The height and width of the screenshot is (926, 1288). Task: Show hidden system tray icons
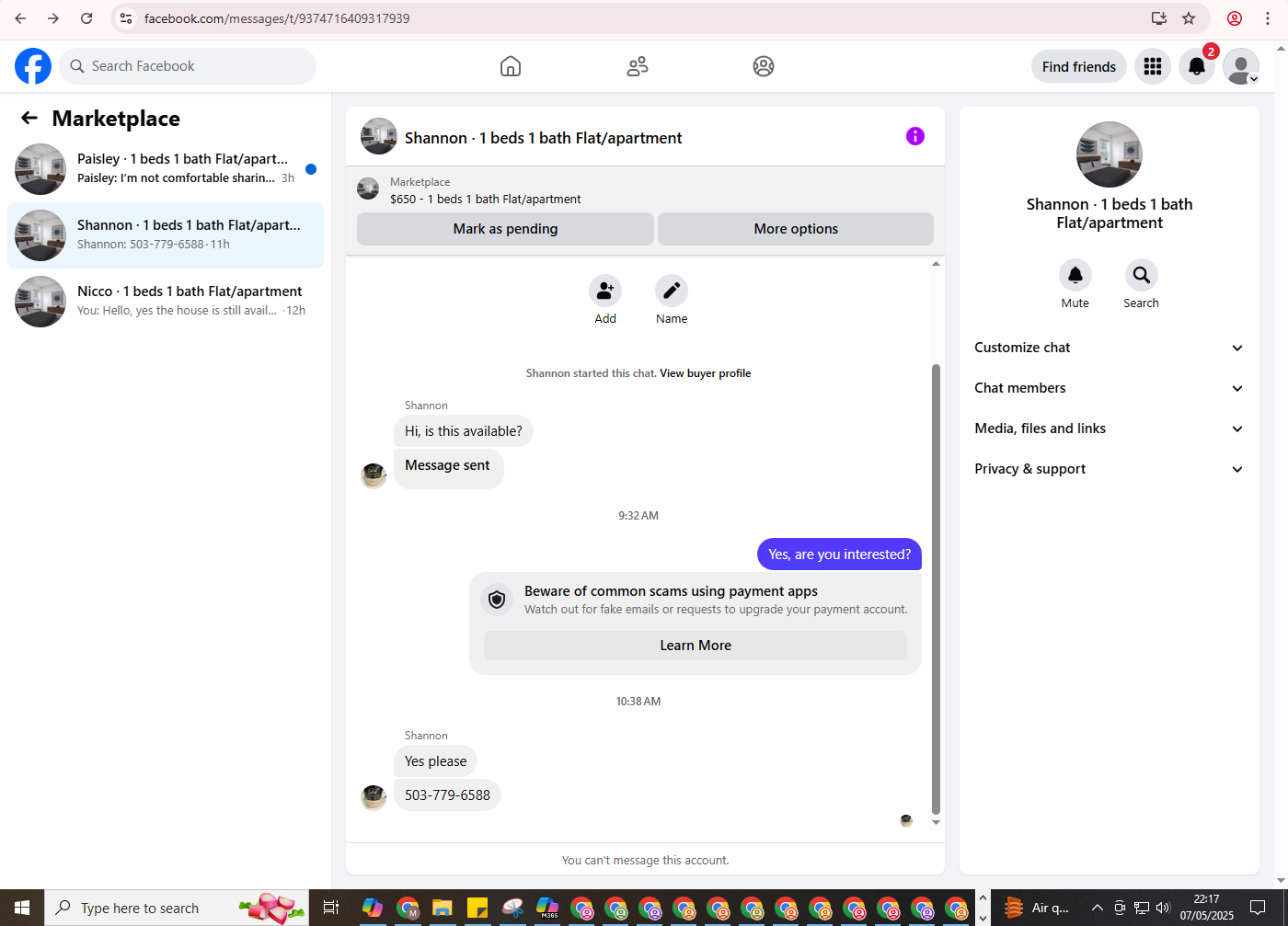1097,908
